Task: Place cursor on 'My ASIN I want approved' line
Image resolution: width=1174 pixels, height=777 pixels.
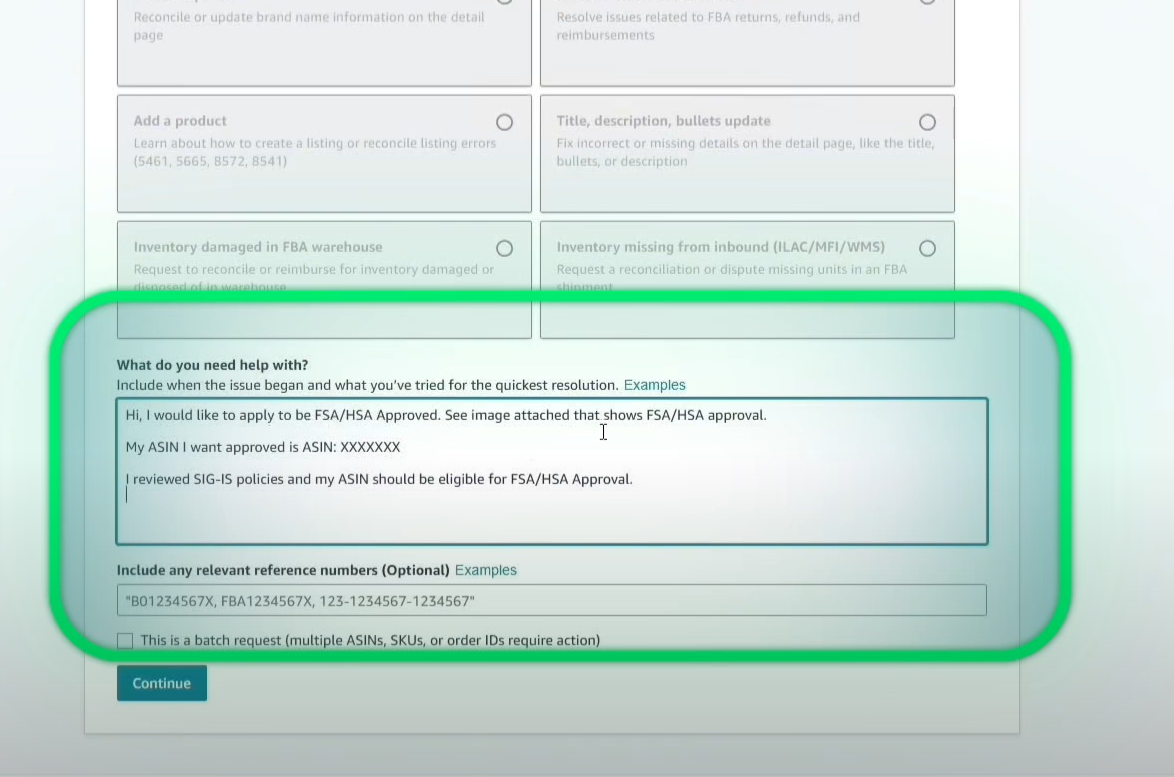Action: pos(262,447)
